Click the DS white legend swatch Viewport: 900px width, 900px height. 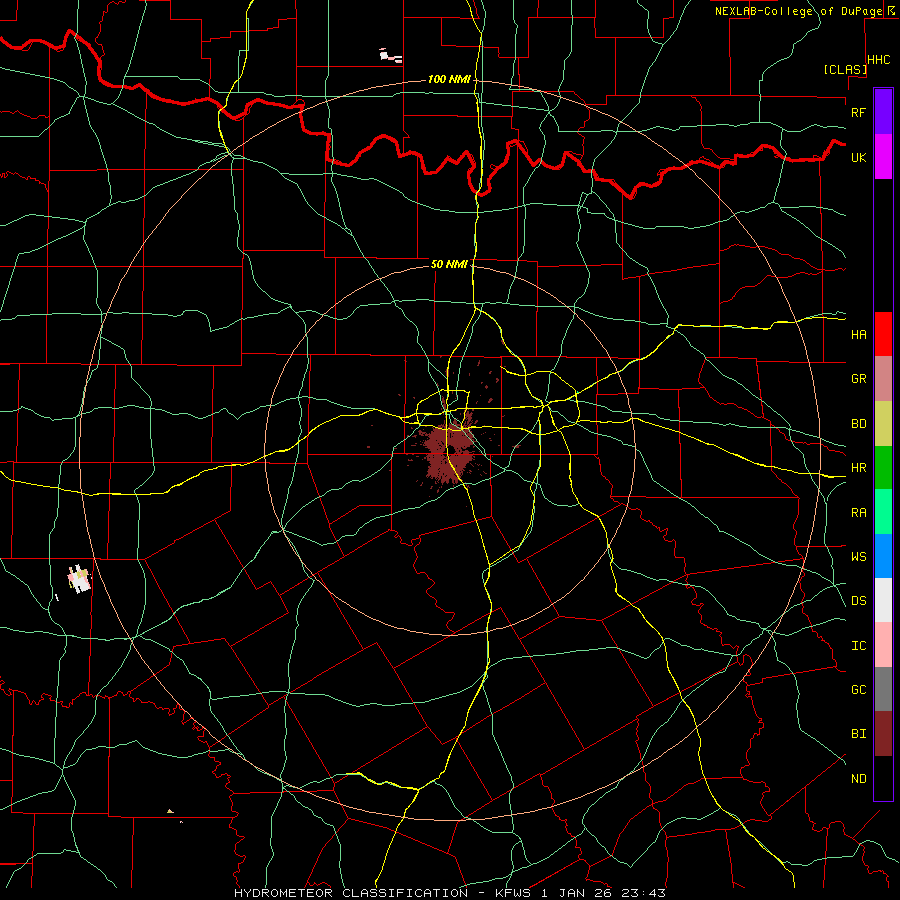883,600
